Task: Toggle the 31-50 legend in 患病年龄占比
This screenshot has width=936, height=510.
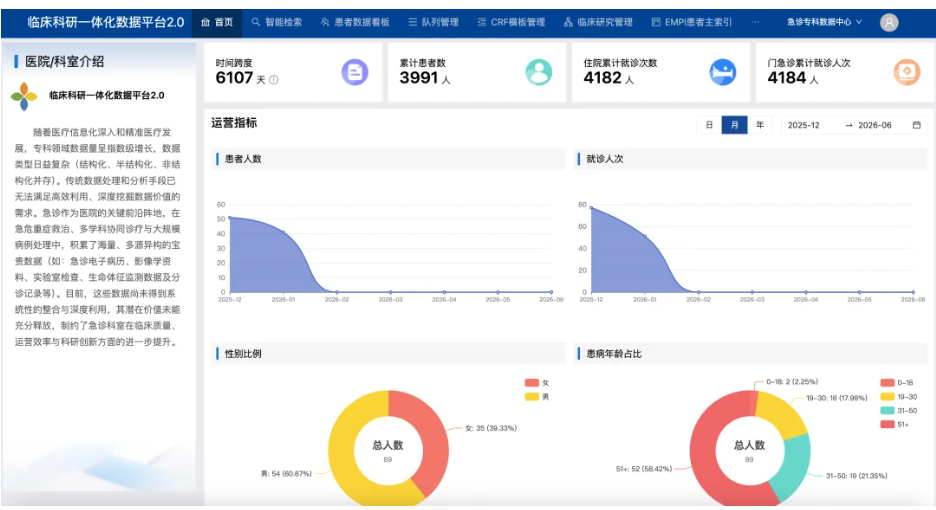Action: (898, 410)
